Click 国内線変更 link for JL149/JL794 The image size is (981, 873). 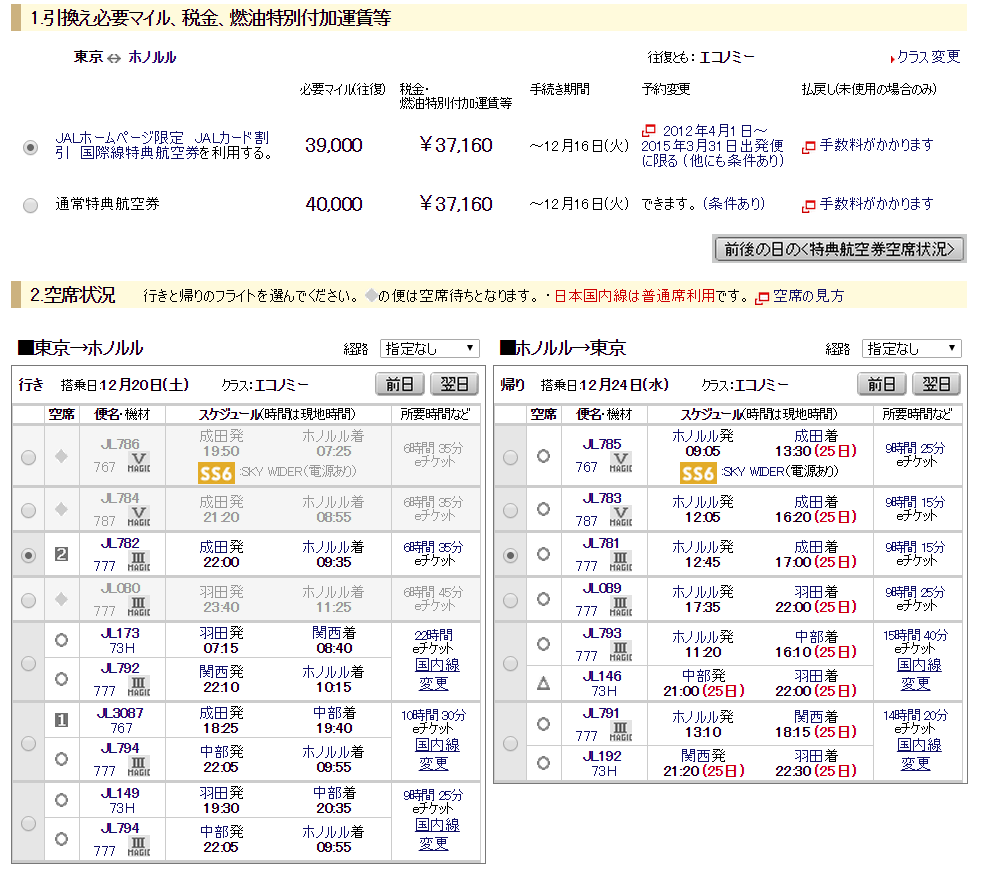point(437,834)
